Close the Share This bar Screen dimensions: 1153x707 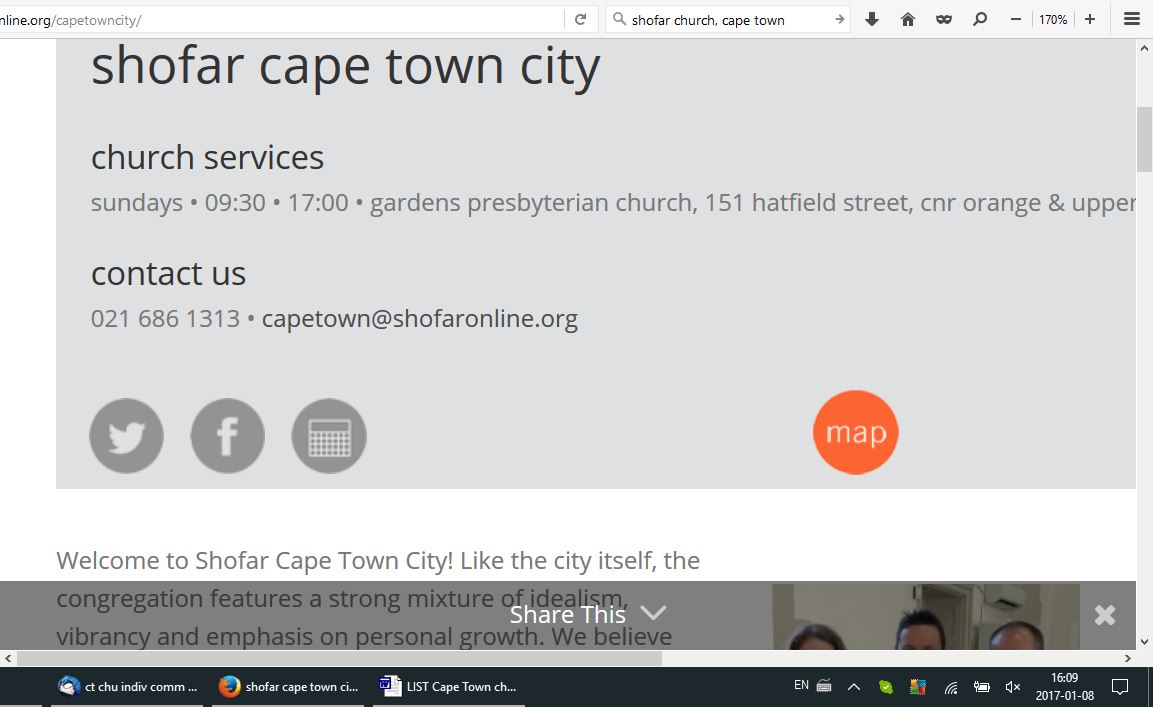1104,615
